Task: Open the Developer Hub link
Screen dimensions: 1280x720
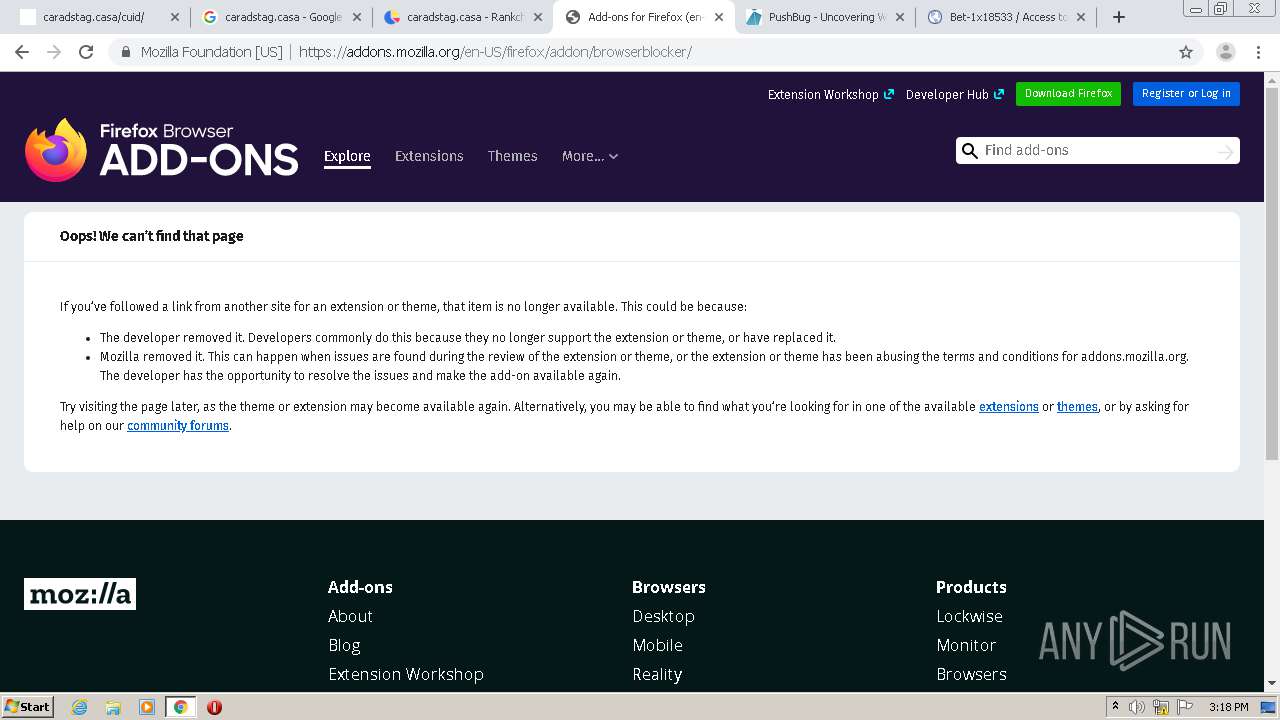Action: [955, 94]
